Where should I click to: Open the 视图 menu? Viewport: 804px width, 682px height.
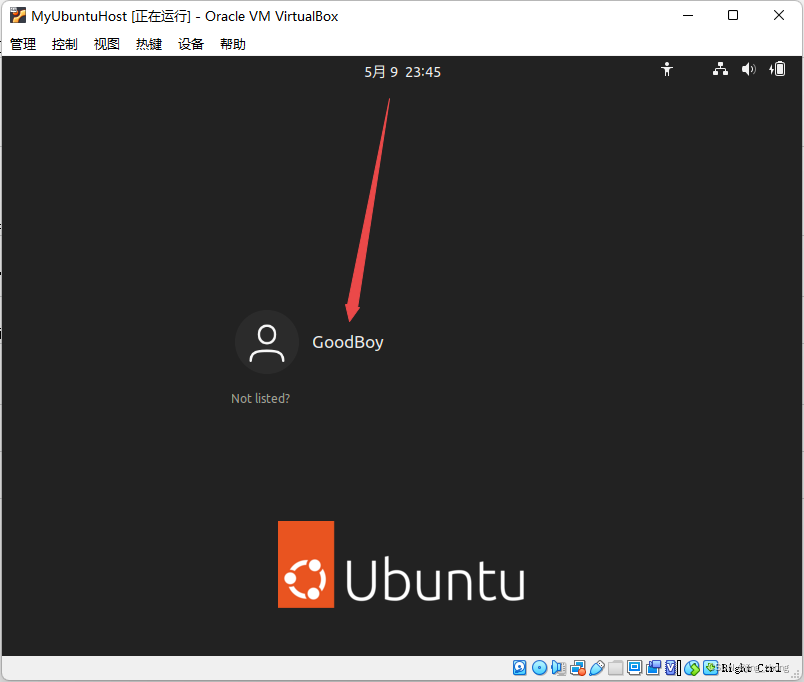tap(107, 44)
